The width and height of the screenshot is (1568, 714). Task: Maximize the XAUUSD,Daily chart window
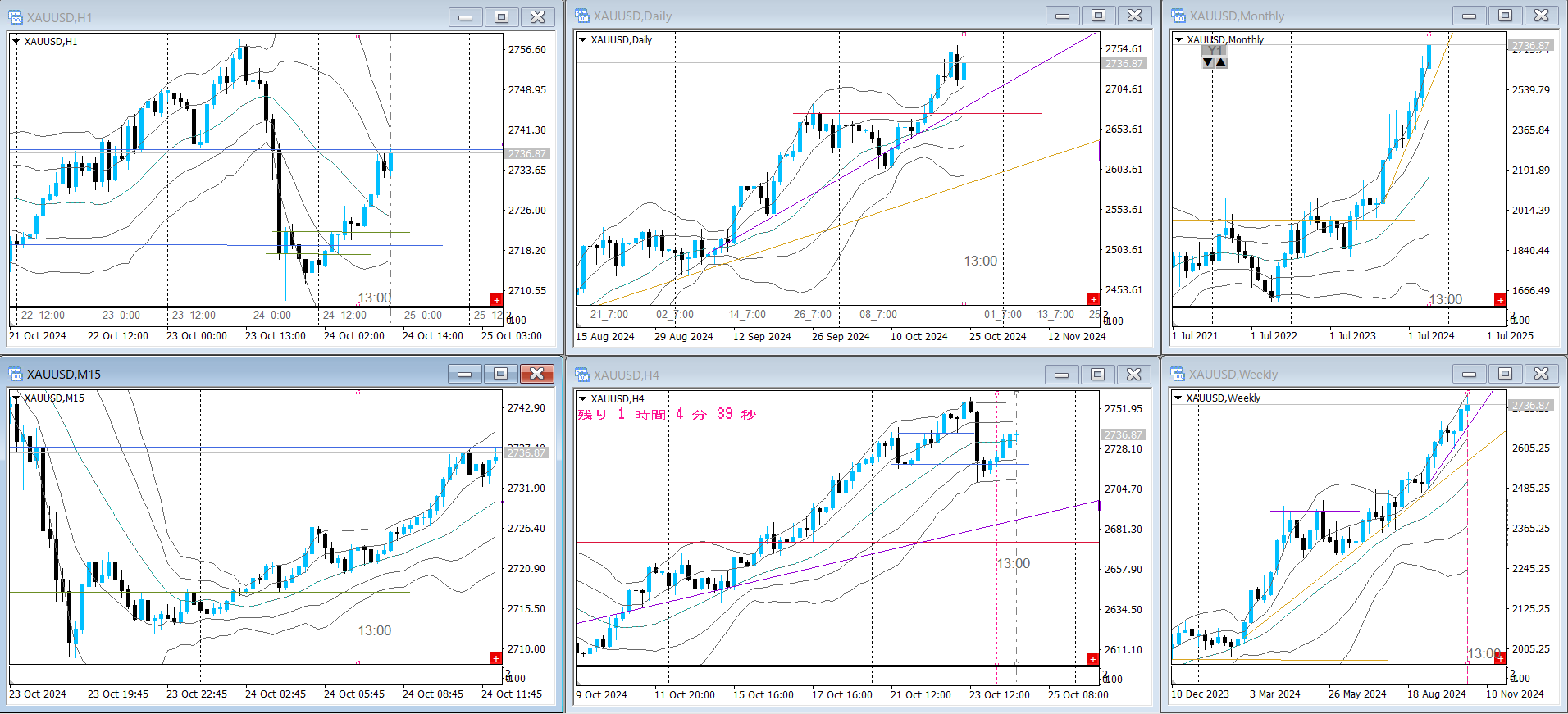(x=1098, y=16)
